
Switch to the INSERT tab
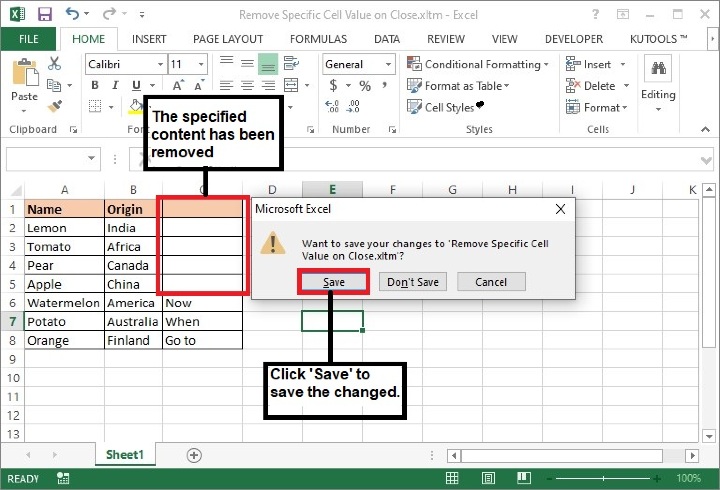click(149, 39)
